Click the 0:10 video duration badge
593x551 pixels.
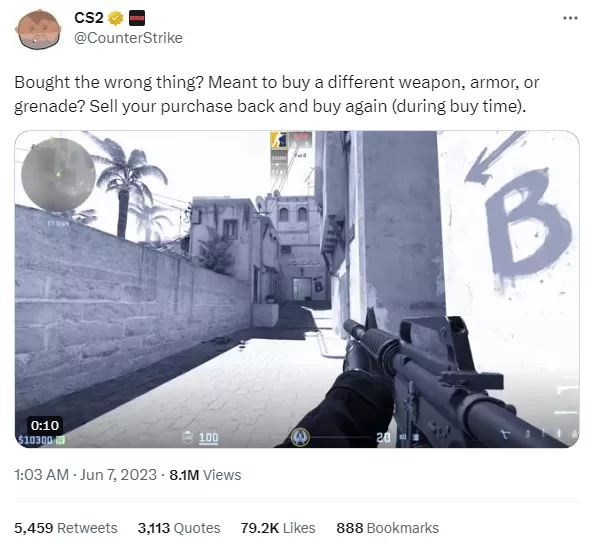coord(45,425)
